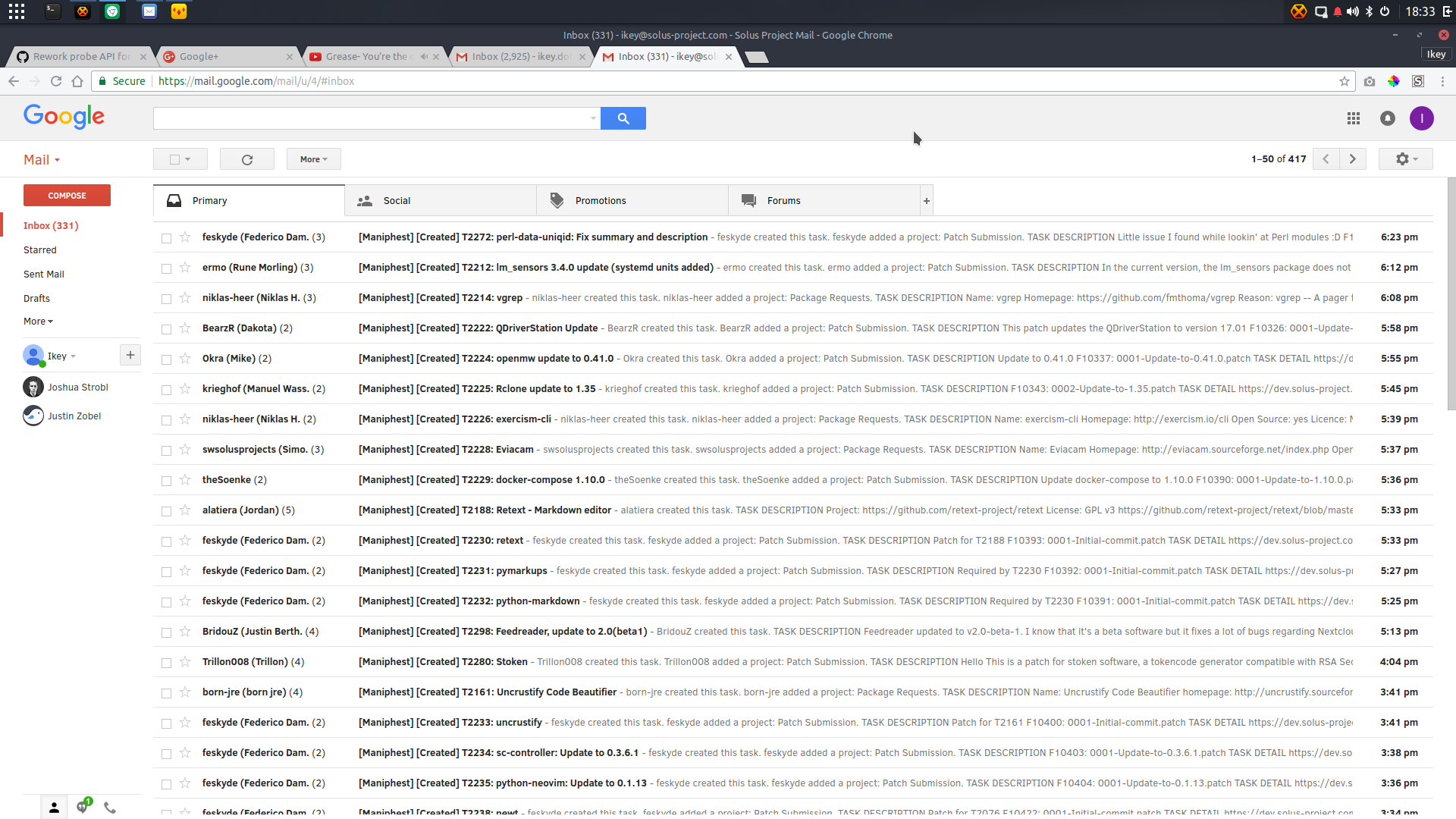This screenshot has height=819, width=1456.
Task: Add a new inbox tab with plus
Action: [926, 201]
